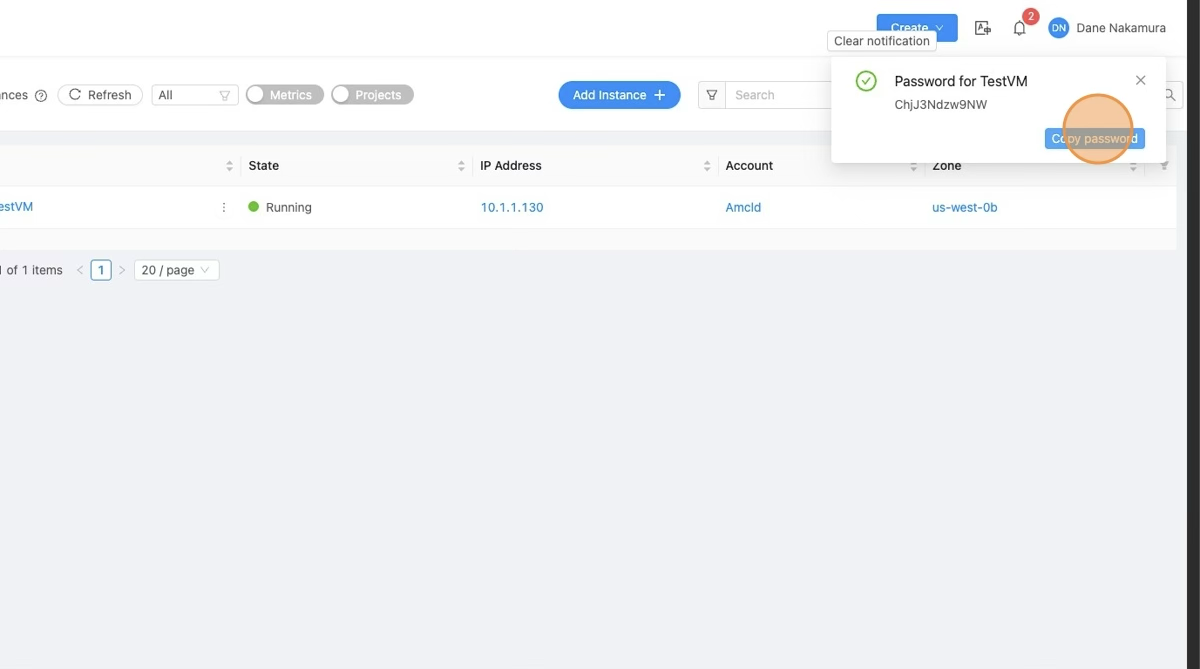Toggle the Metrics switch
The image size is (1200, 669).
285,95
